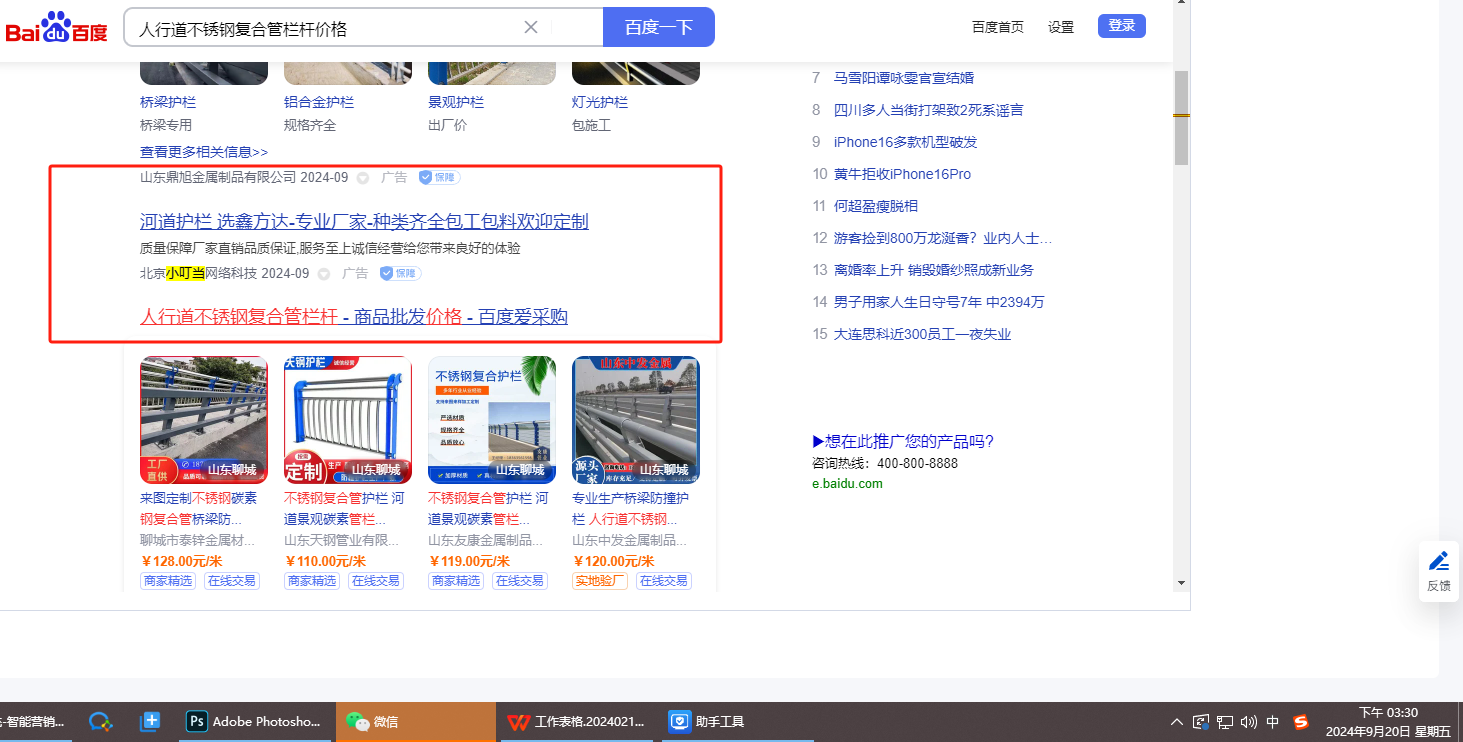Viewport: 1463px width, 742px height.
Task: Open hot search 四川多人当街打架致2死系谣言
Action: click(929, 110)
